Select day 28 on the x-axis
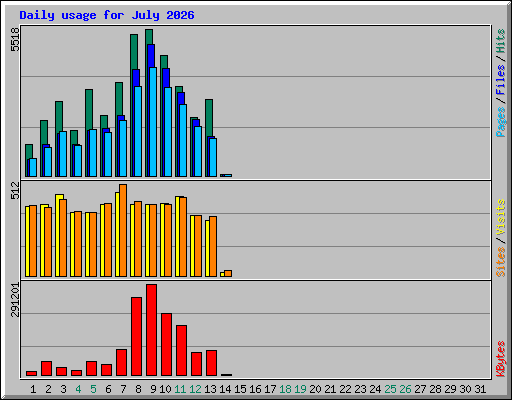 click(435, 389)
